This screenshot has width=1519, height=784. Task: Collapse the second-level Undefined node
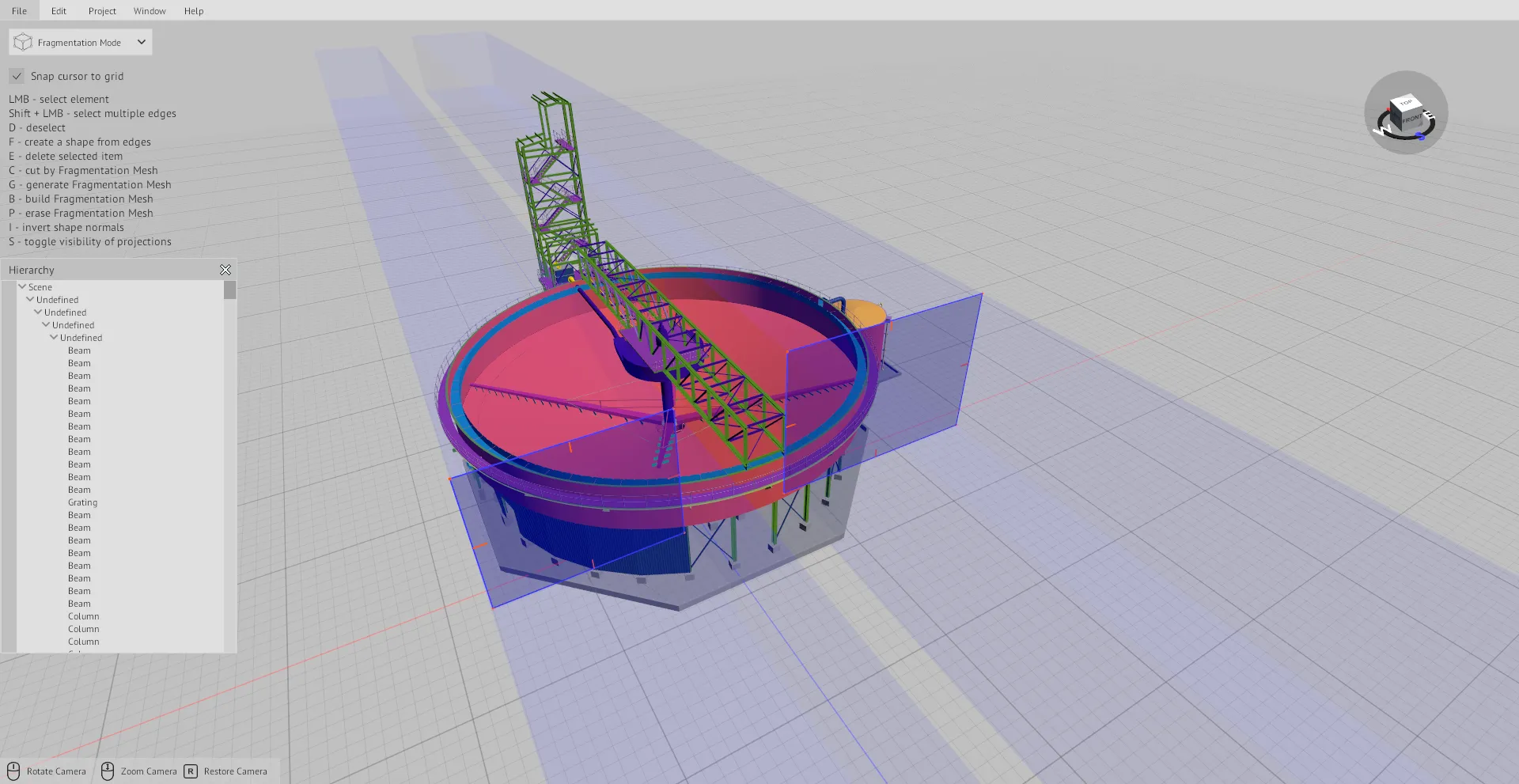click(x=39, y=312)
